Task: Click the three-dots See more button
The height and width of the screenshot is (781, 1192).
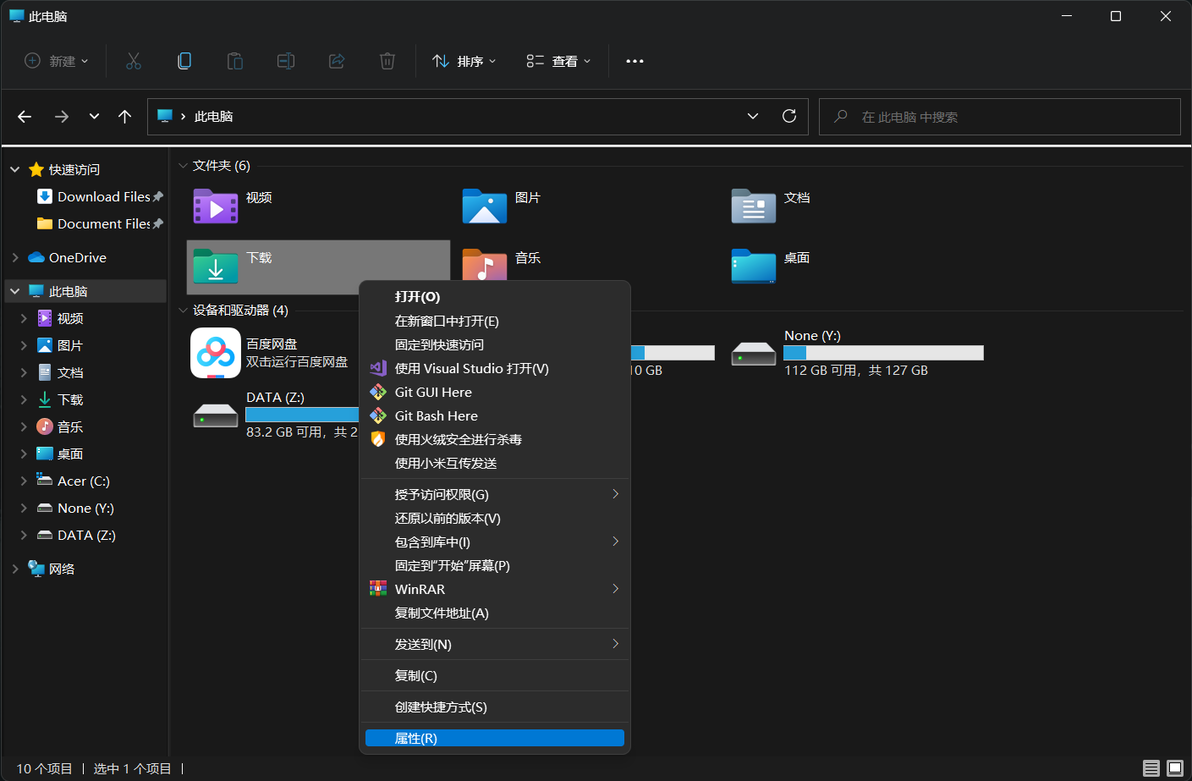Action: click(x=635, y=62)
